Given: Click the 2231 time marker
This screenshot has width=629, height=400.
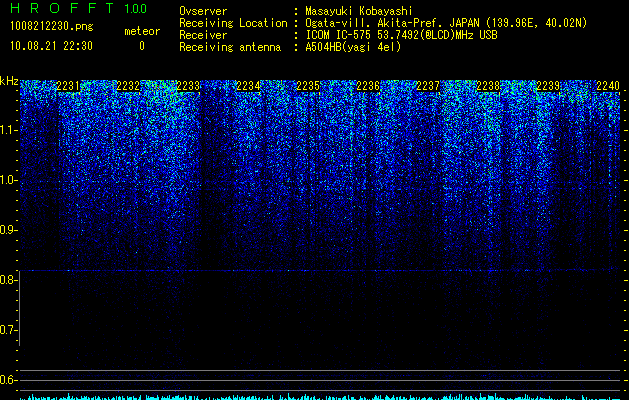Looking at the screenshot, I should (68, 86).
